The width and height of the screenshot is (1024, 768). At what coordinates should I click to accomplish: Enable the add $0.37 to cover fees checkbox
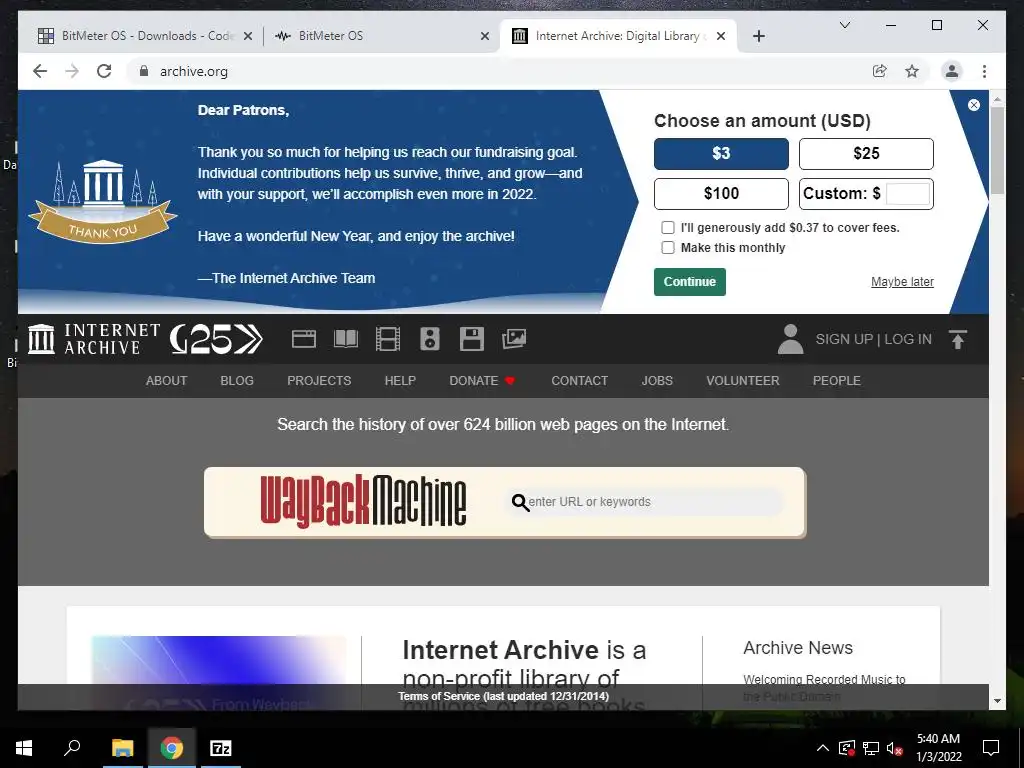[667, 227]
